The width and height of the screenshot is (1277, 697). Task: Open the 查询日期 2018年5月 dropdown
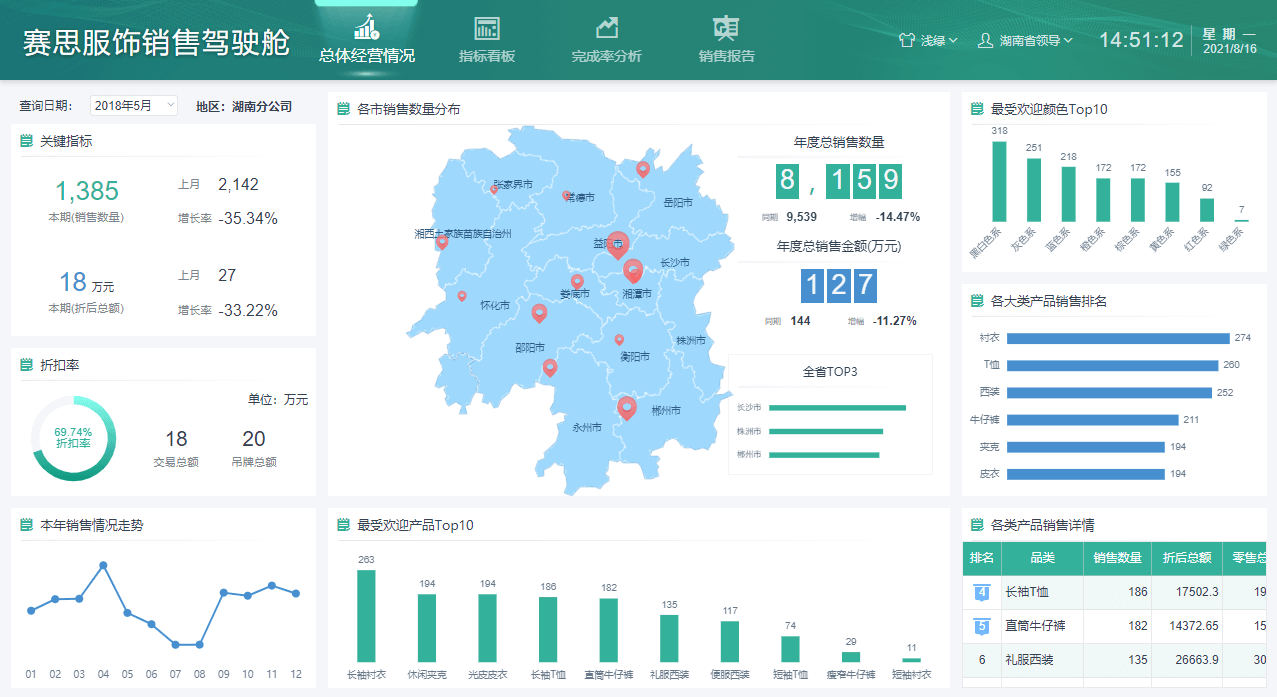134,106
